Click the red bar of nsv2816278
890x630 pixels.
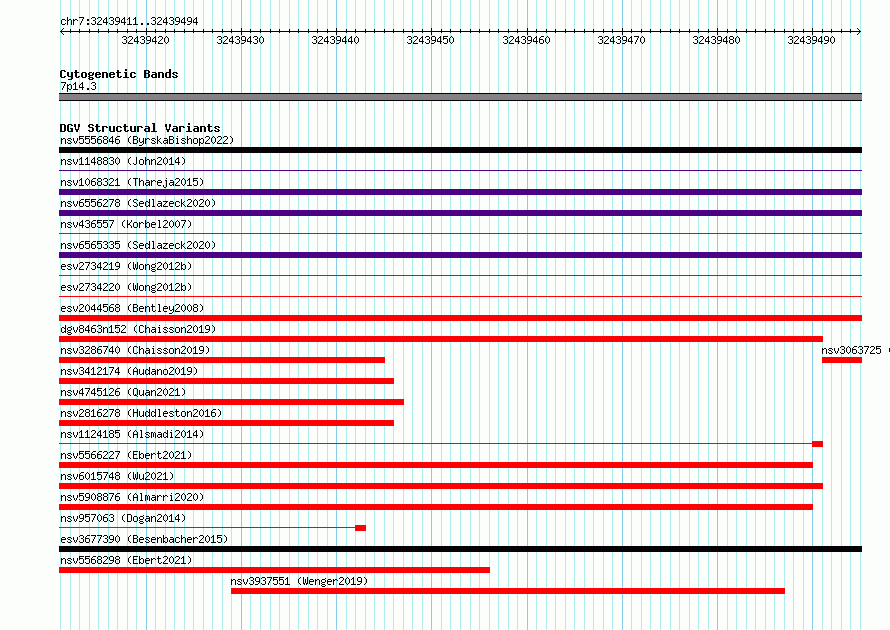(x=226, y=423)
